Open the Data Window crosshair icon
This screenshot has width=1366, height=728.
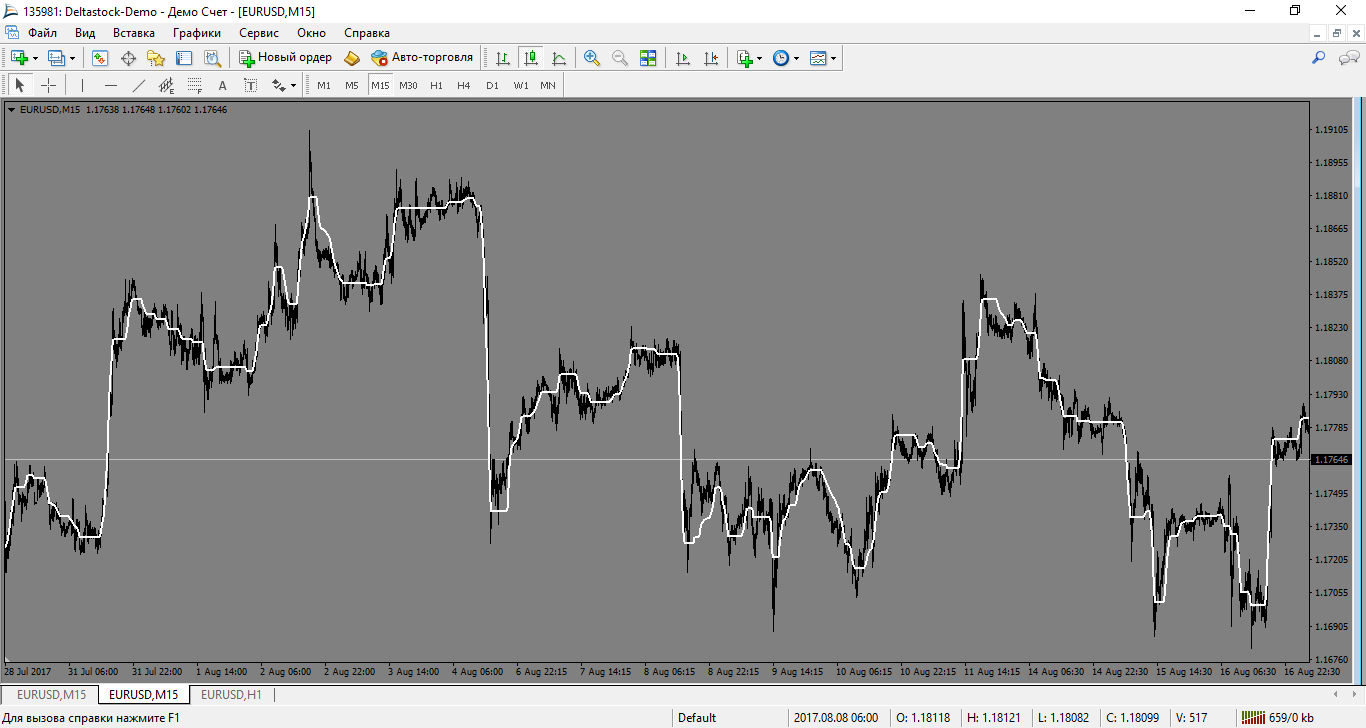point(128,58)
